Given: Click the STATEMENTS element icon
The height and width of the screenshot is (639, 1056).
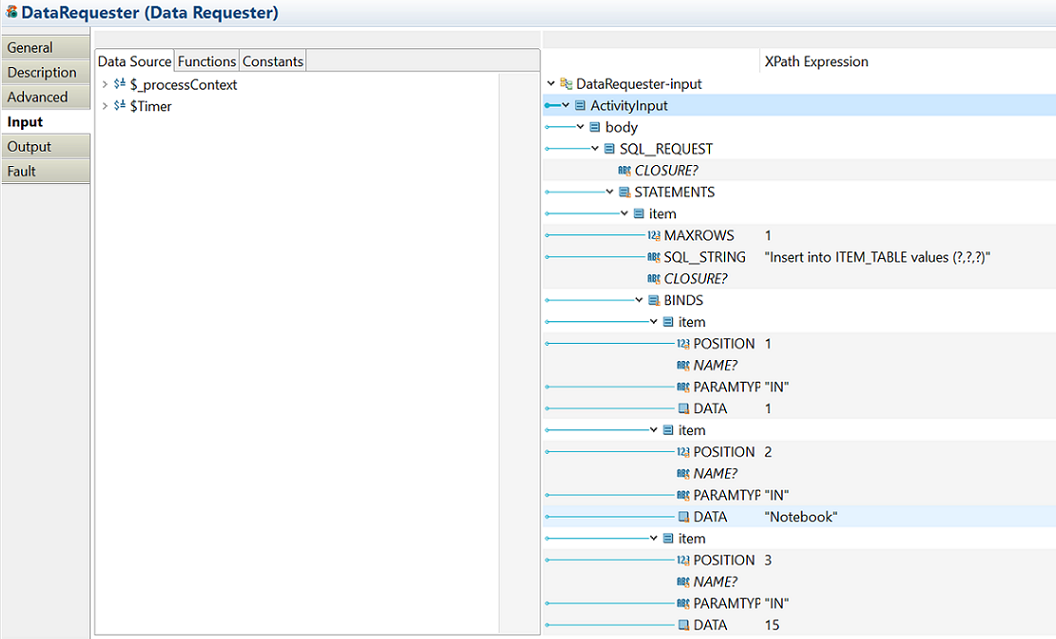Looking at the screenshot, I should click(624, 192).
